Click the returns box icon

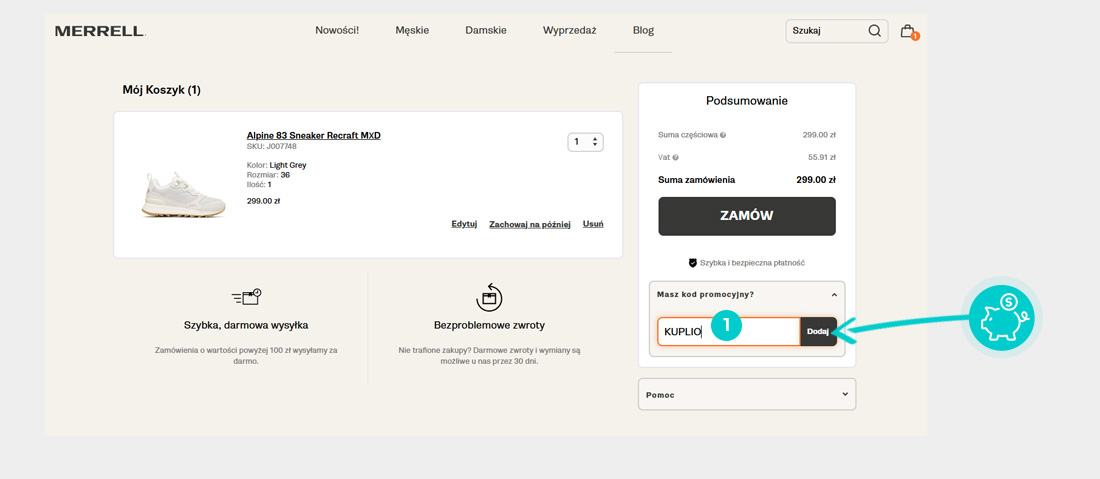click(490, 297)
